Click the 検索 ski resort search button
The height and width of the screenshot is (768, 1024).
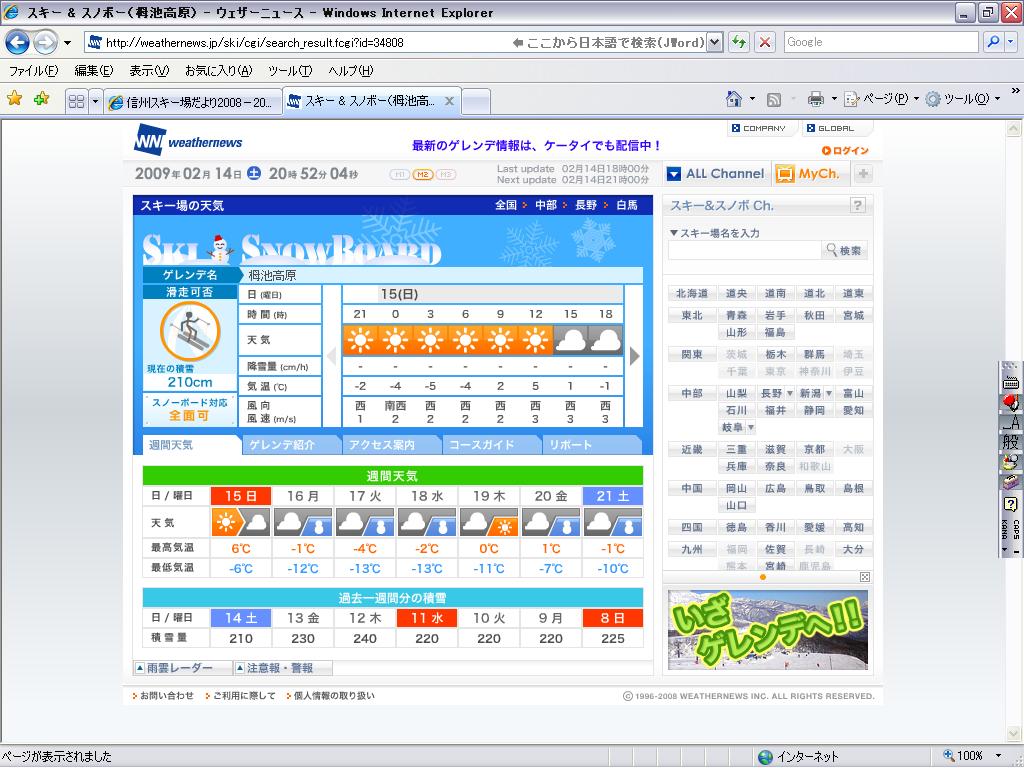844,250
